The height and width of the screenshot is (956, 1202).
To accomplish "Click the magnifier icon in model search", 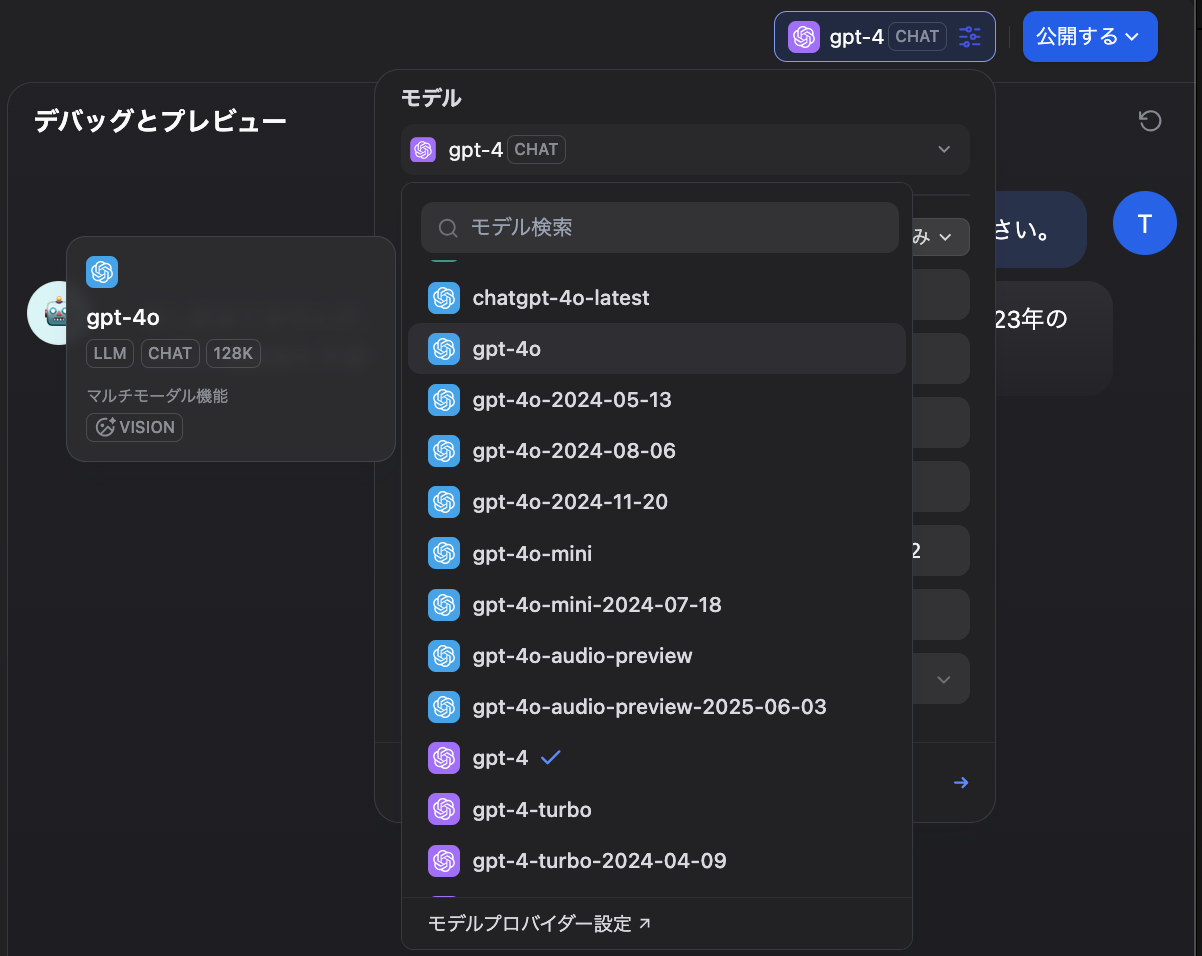I will coord(447,228).
